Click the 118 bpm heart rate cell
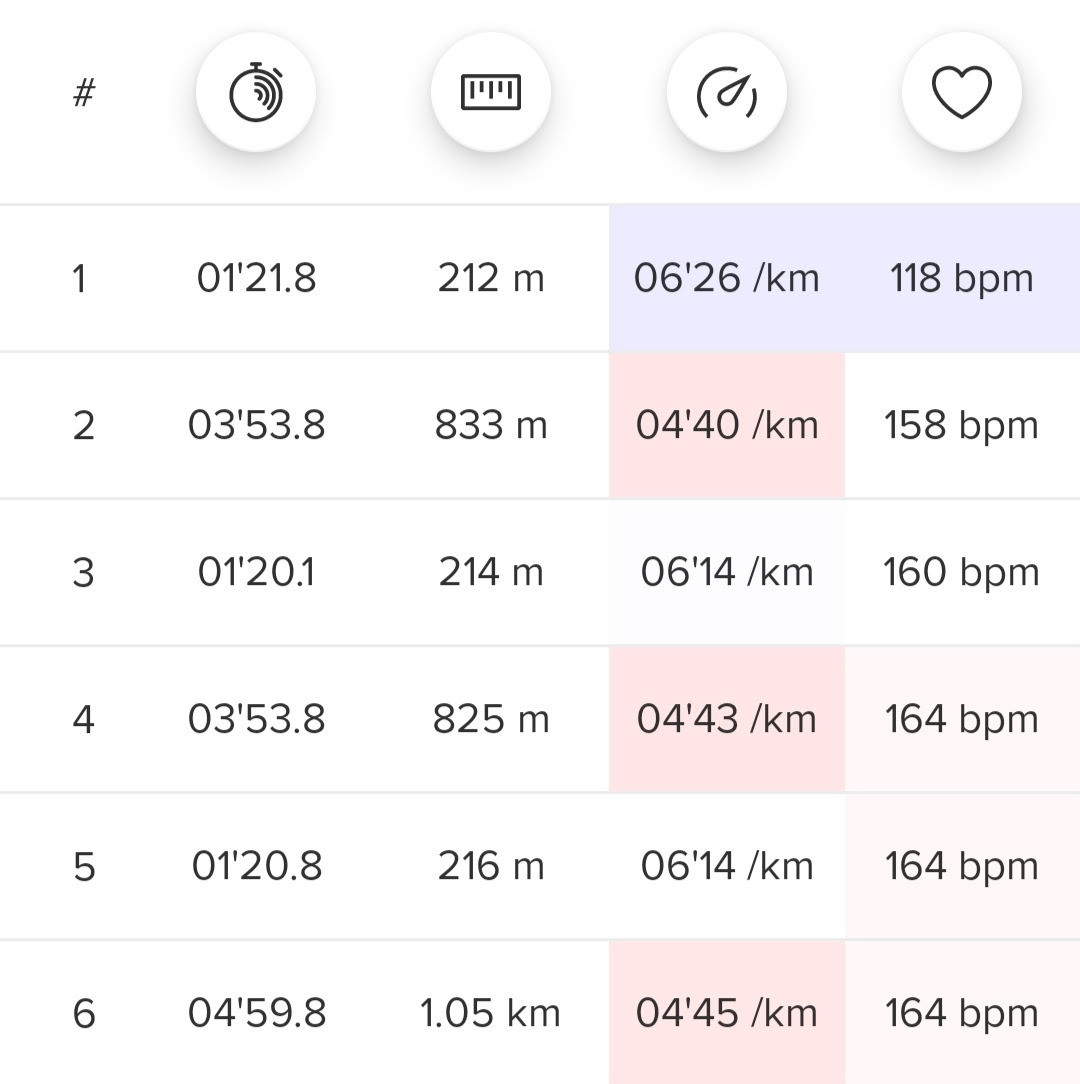 point(961,278)
